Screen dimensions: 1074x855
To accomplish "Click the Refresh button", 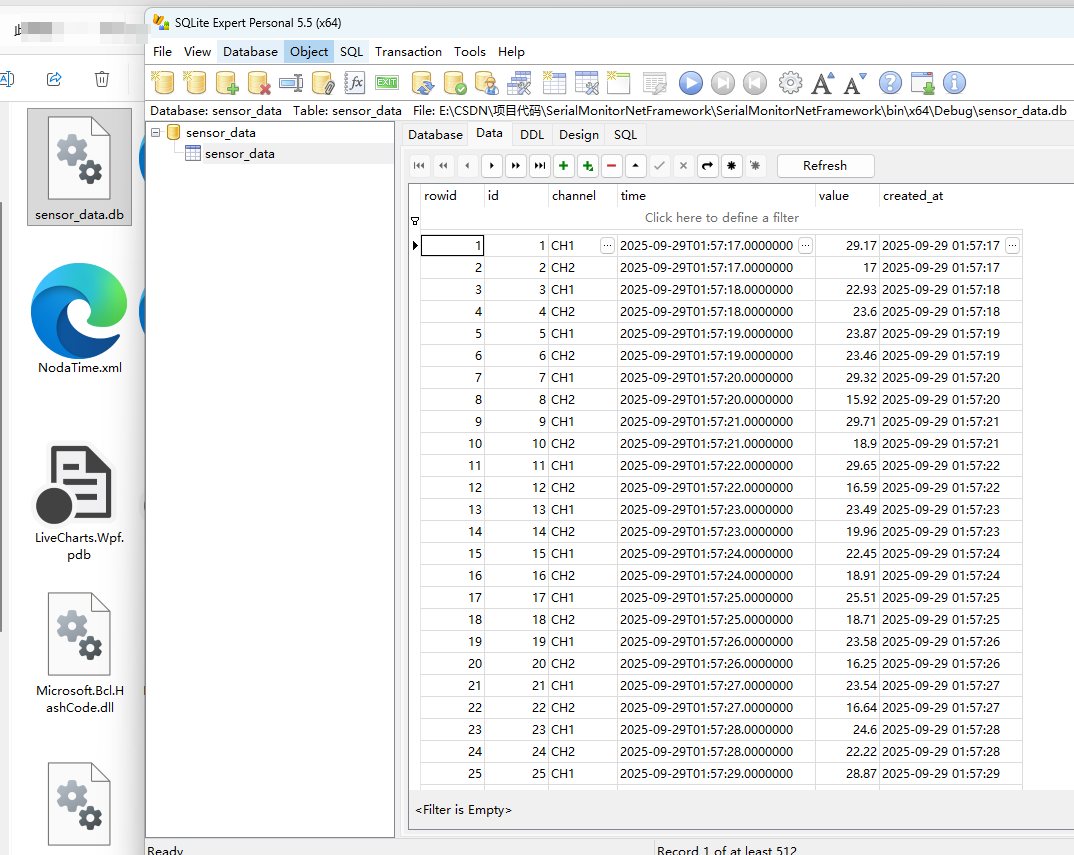I will pyautogui.click(x=825, y=166).
